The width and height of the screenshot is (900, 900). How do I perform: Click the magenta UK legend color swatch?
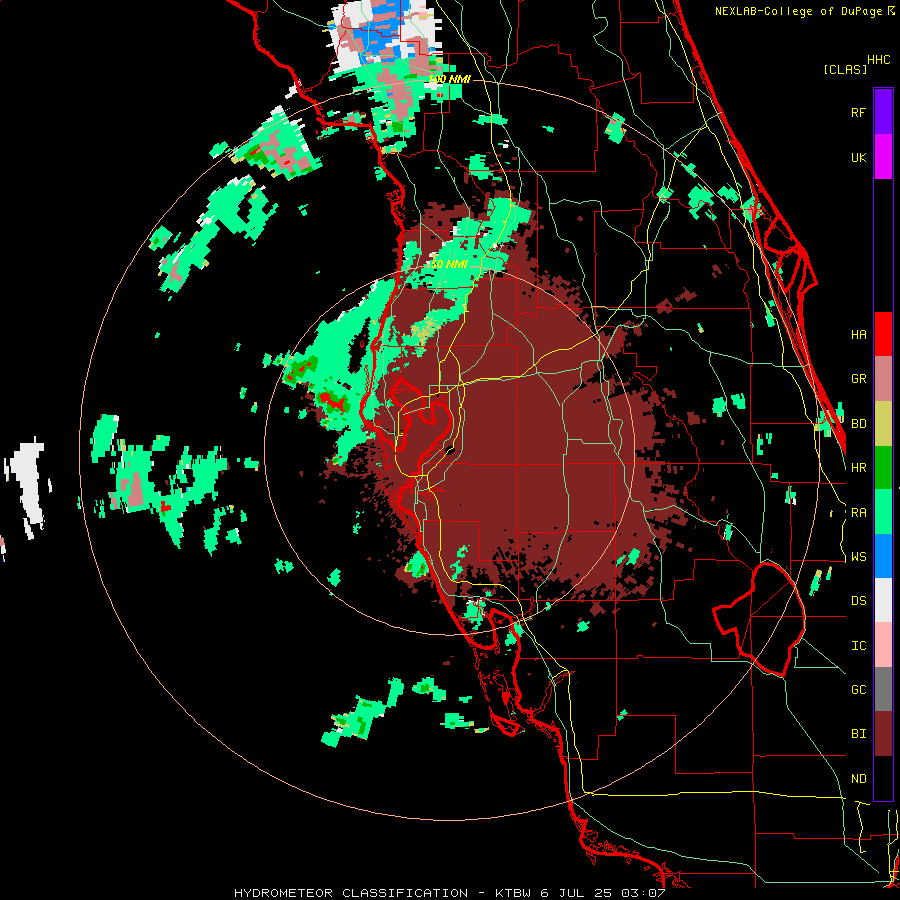883,157
